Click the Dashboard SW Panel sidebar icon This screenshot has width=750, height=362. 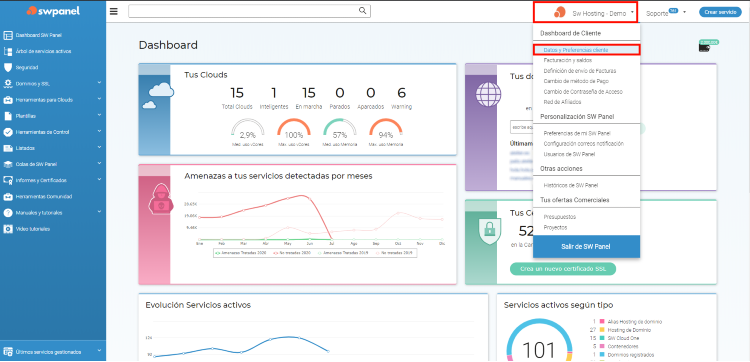(x=8, y=35)
